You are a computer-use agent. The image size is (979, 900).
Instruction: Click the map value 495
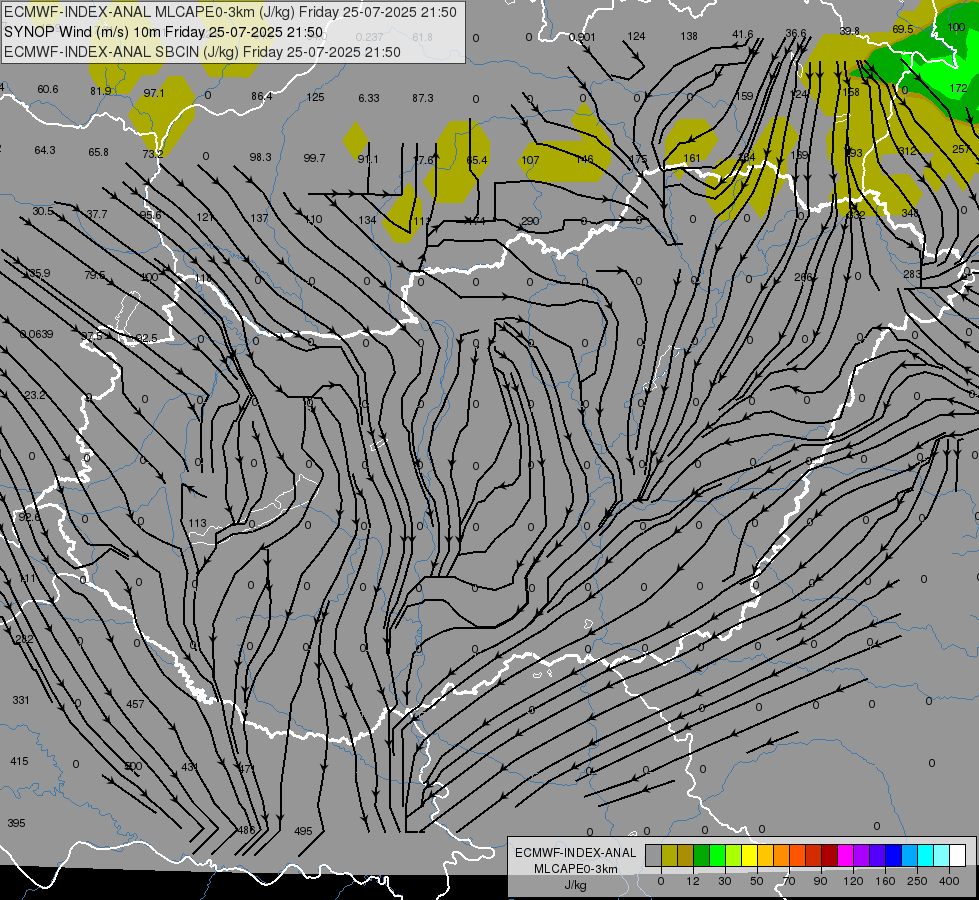click(303, 831)
